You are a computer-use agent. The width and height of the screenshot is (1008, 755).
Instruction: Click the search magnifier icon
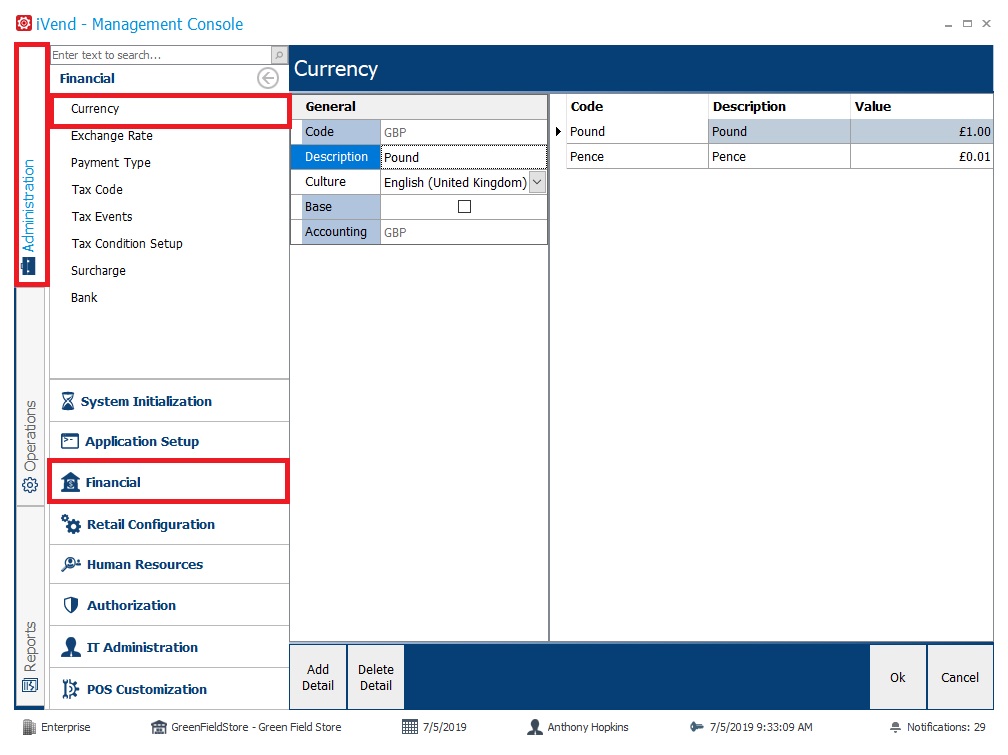(279, 55)
